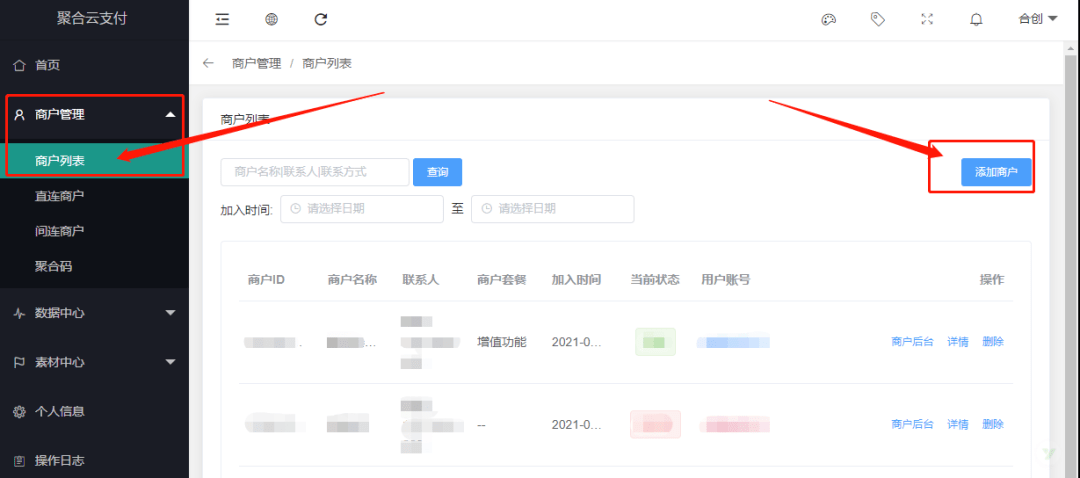Click the tag icon in header

pos(878,19)
